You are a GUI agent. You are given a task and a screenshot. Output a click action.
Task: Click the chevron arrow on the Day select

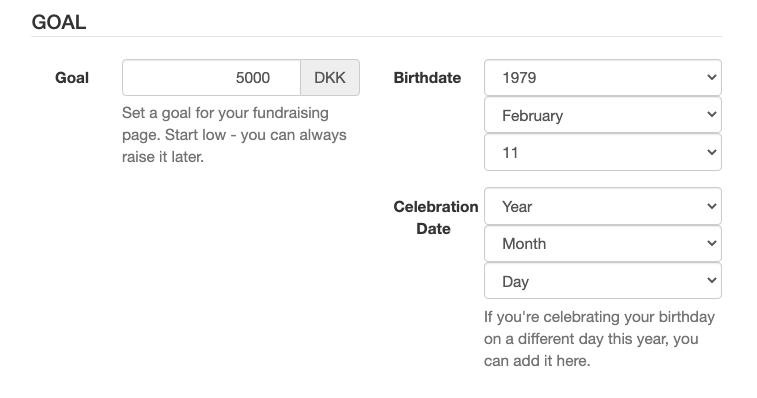(712, 280)
